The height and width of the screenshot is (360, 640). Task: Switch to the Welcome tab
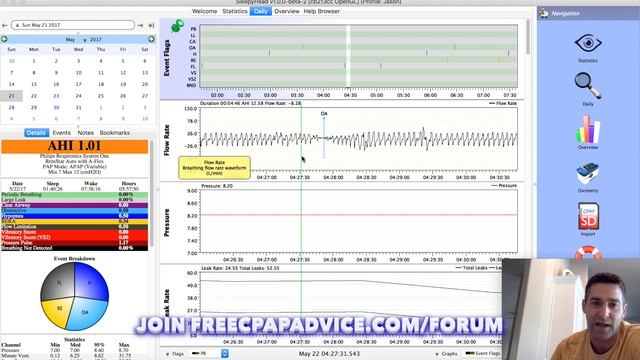(204, 11)
